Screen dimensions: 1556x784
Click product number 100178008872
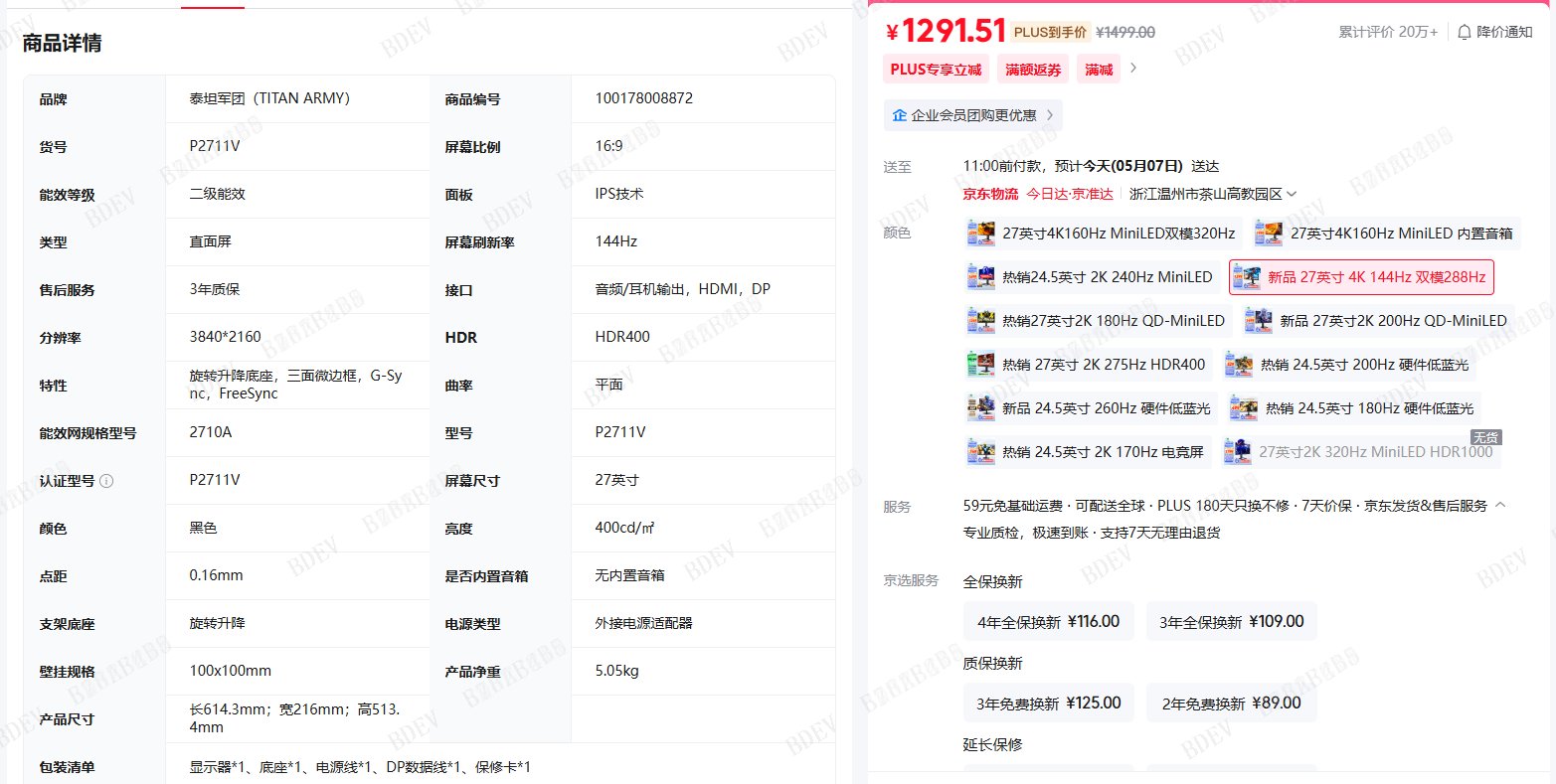pos(644,98)
